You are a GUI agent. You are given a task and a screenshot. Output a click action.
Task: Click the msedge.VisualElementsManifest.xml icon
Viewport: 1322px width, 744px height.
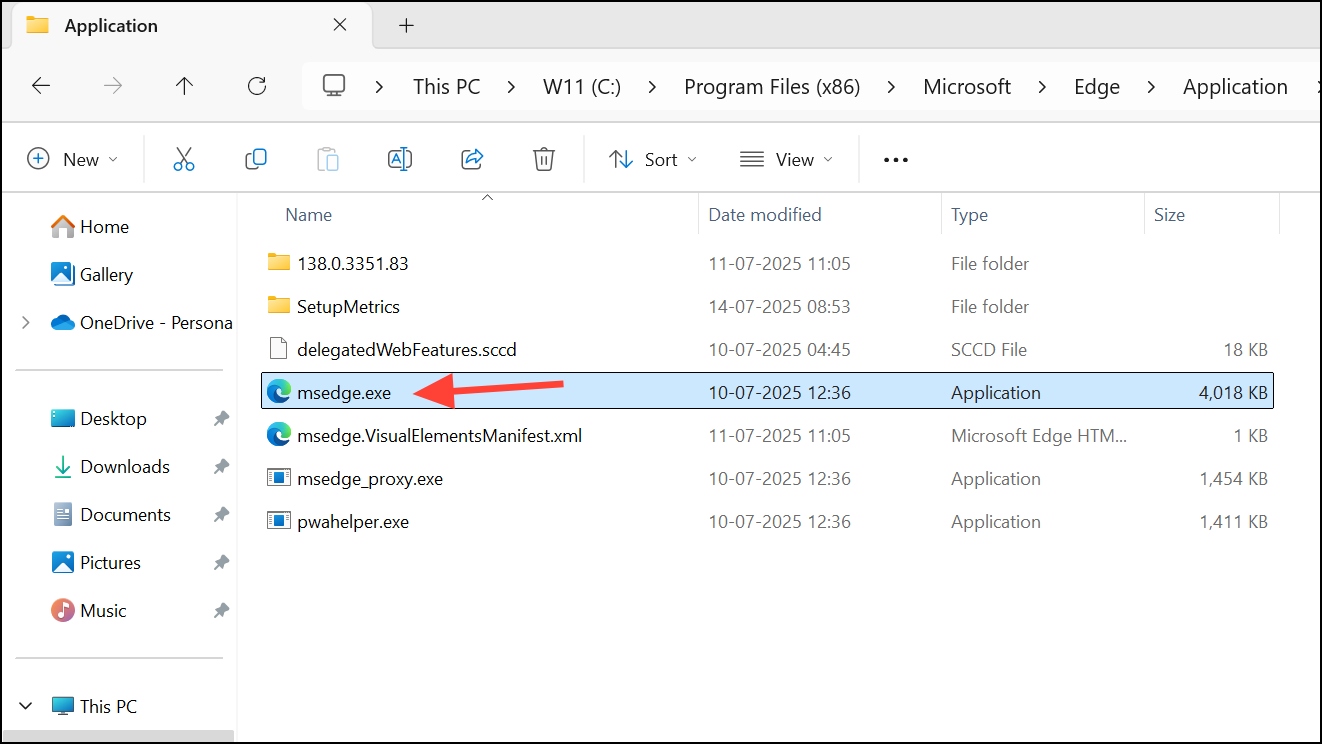coord(279,436)
